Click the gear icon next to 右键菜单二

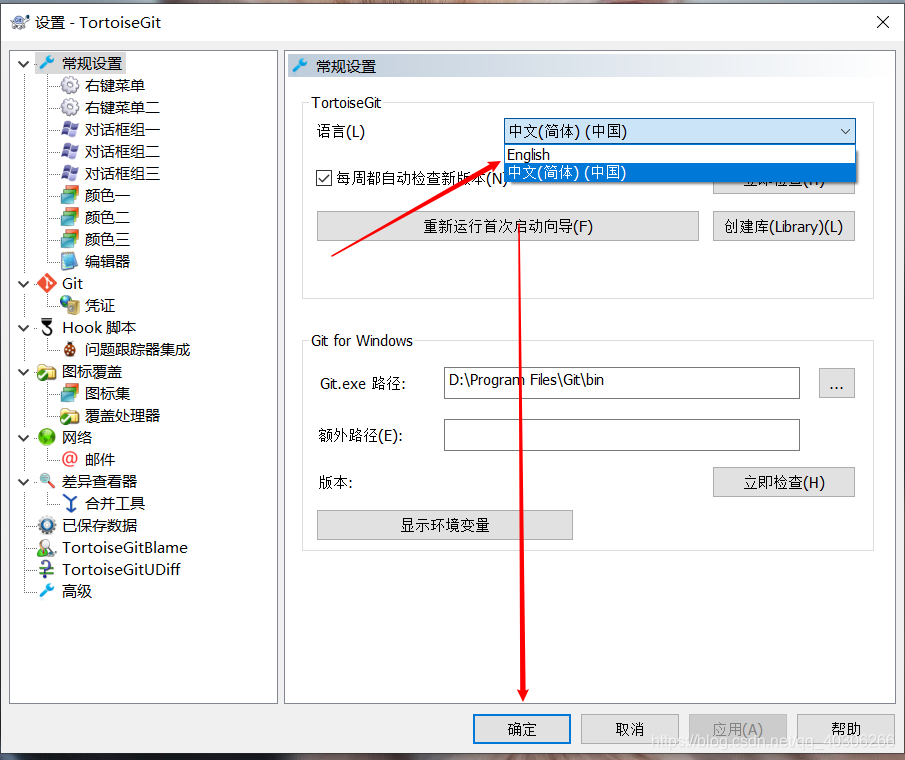coord(70,107)
